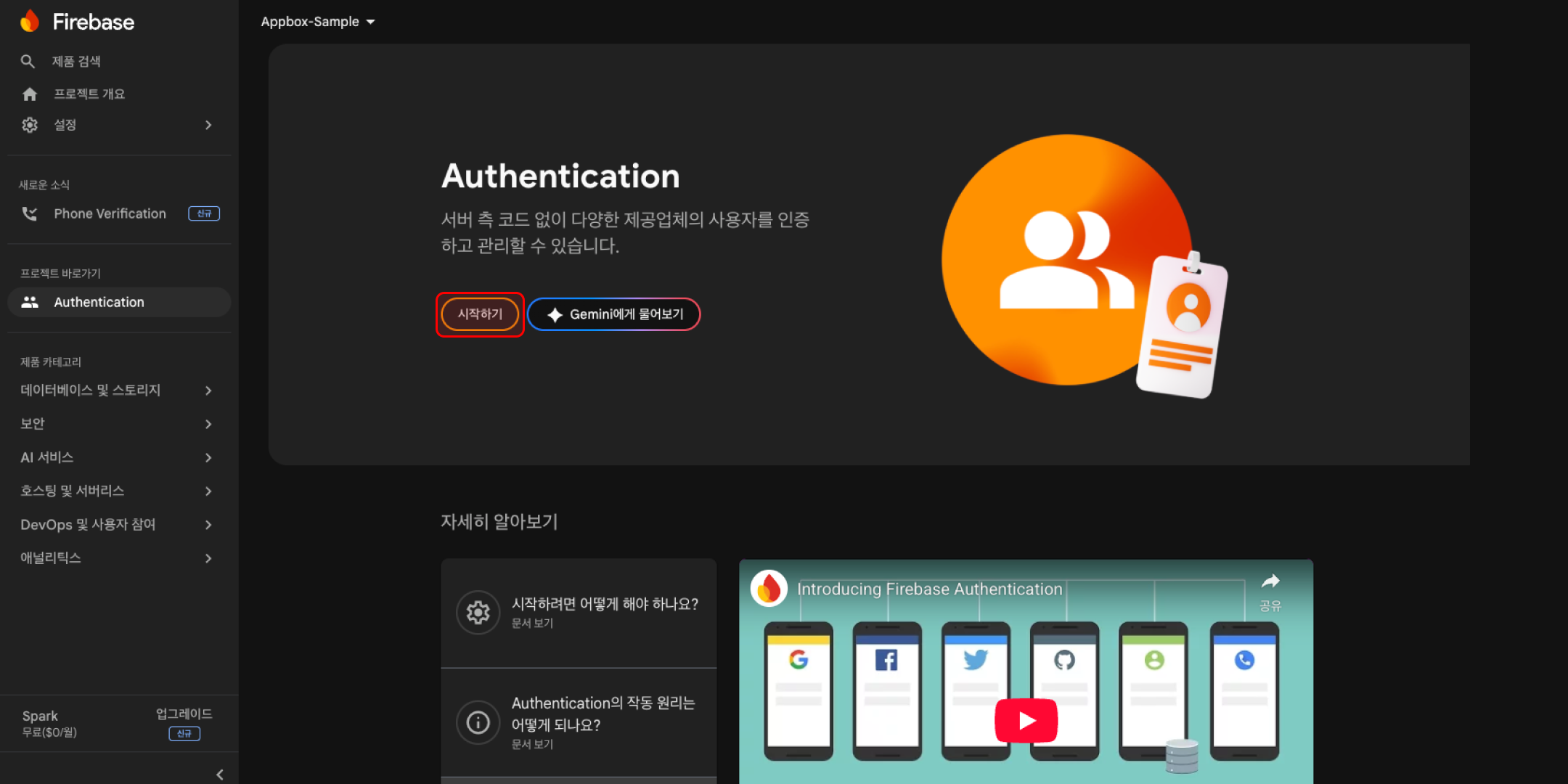Click the Firebase flame logo
This screenshot has height=784, width=1568.
(30, 21)
